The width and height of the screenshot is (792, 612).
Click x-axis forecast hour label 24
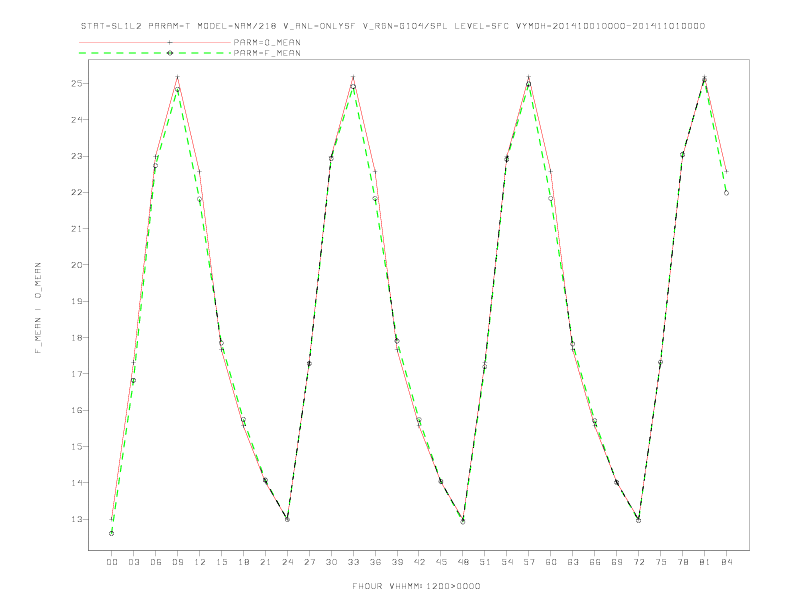coord(287,562)
